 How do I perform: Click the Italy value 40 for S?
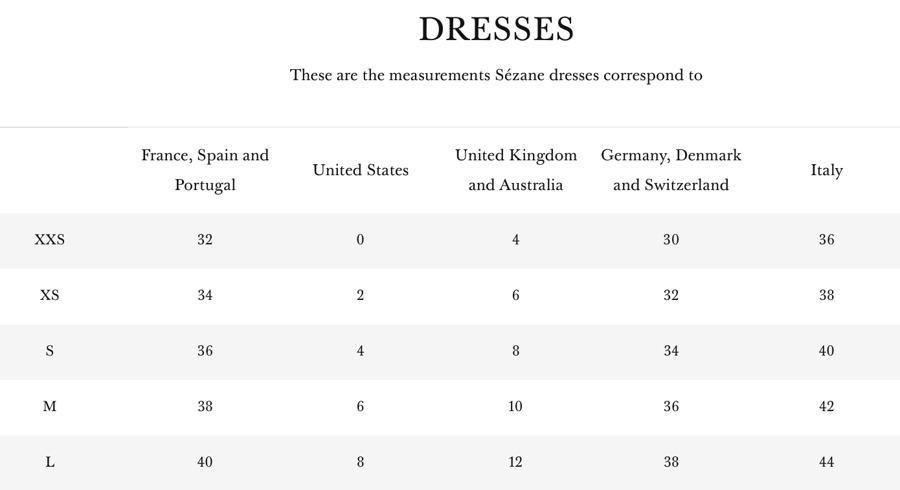[826, 351]
